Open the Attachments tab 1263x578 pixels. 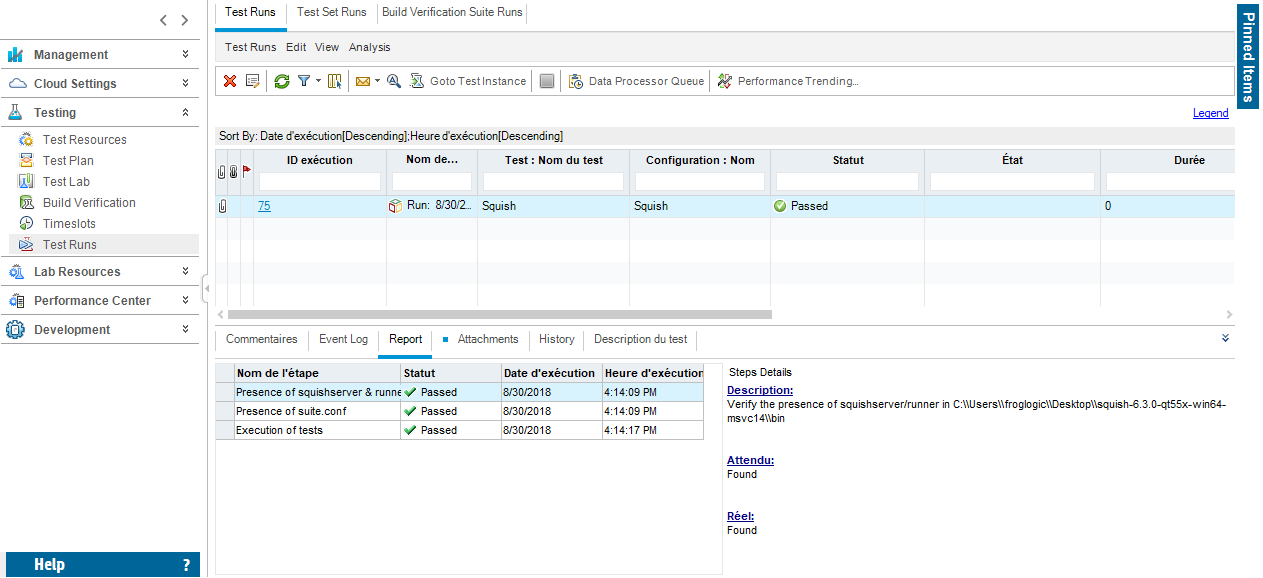487,340
